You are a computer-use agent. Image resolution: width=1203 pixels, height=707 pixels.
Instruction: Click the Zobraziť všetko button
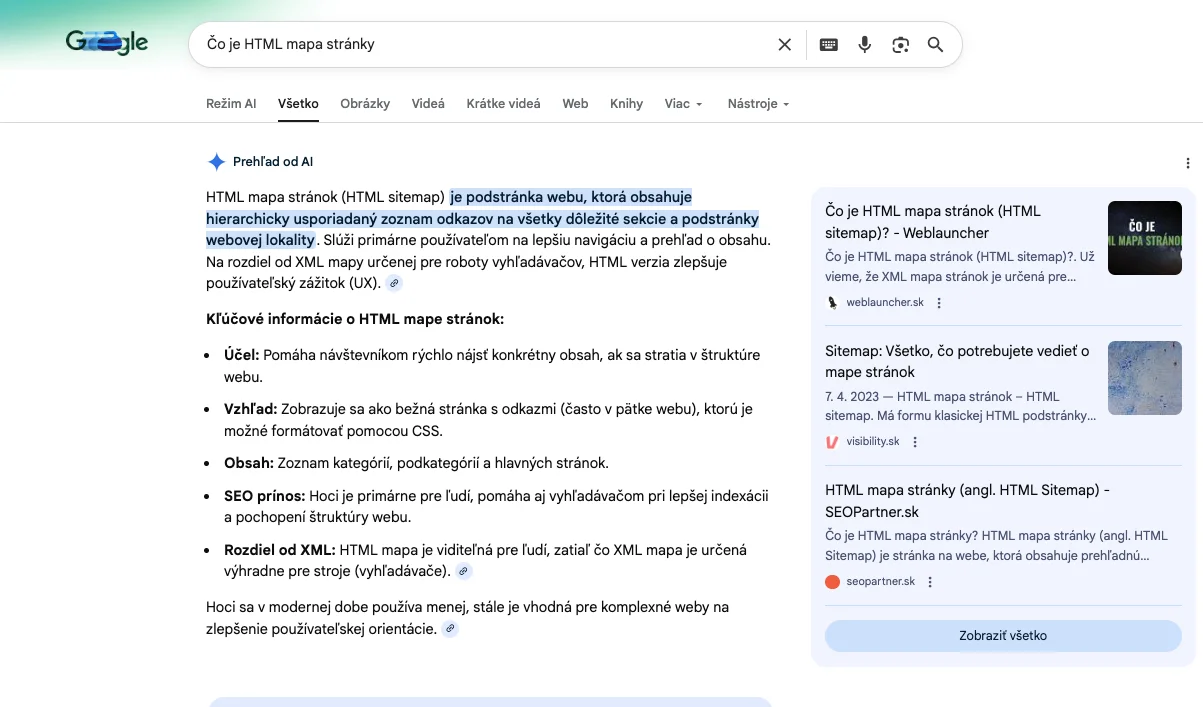pos(1003,636)
